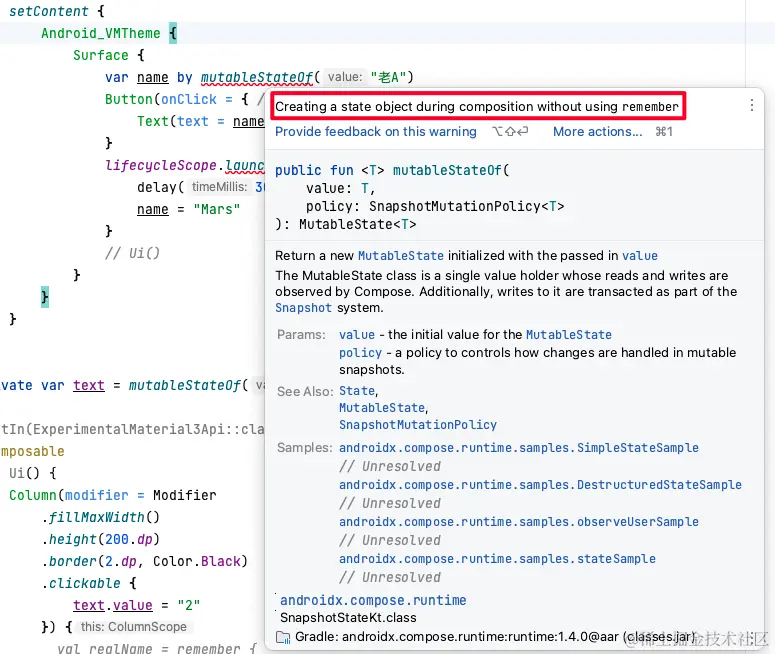Click the highlighted closing brace of Android_VMTheme
This screenshot has height=654, width=775.
pos(45,297)
